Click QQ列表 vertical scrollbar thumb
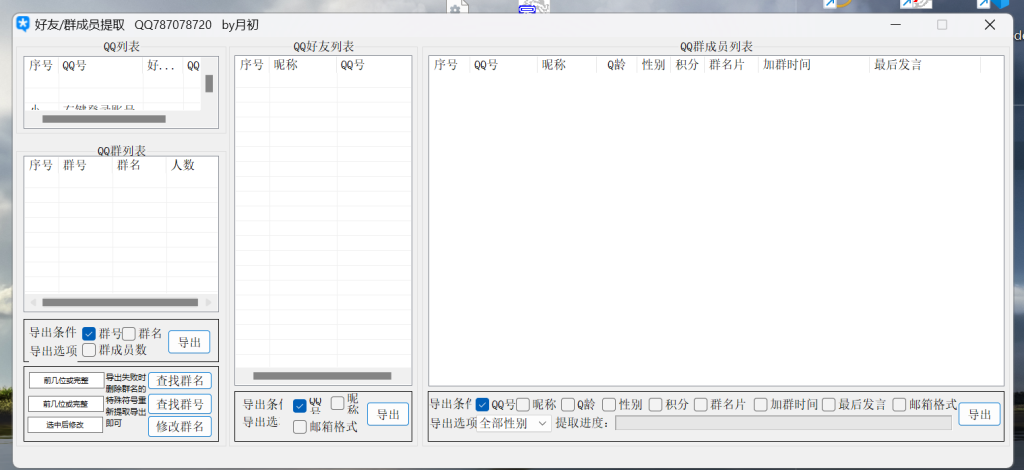The height and width of the screenshot is (470, 1024). [209, 84]
